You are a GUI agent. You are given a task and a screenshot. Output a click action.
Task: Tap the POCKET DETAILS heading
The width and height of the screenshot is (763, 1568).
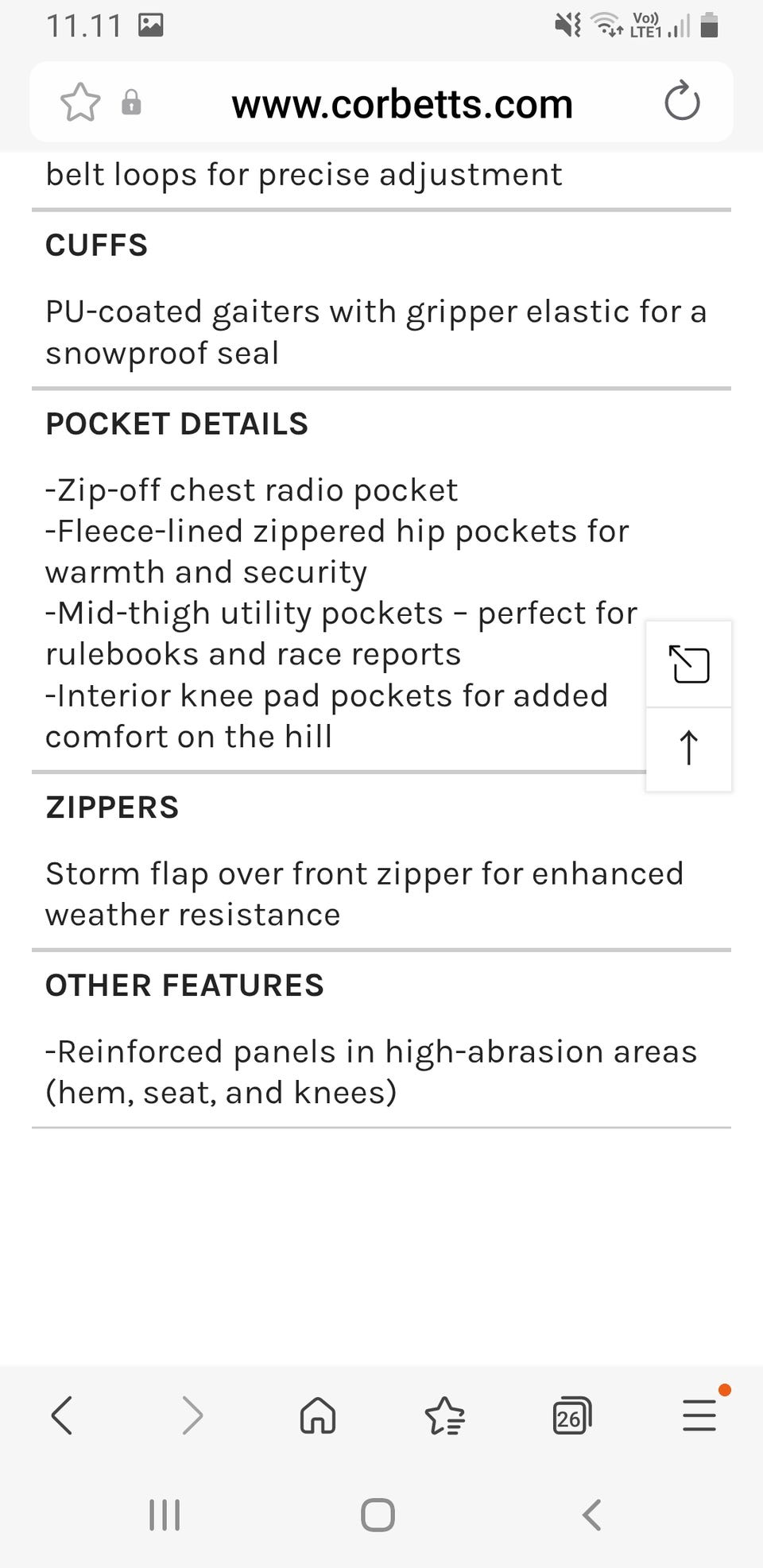coord(176,424)
